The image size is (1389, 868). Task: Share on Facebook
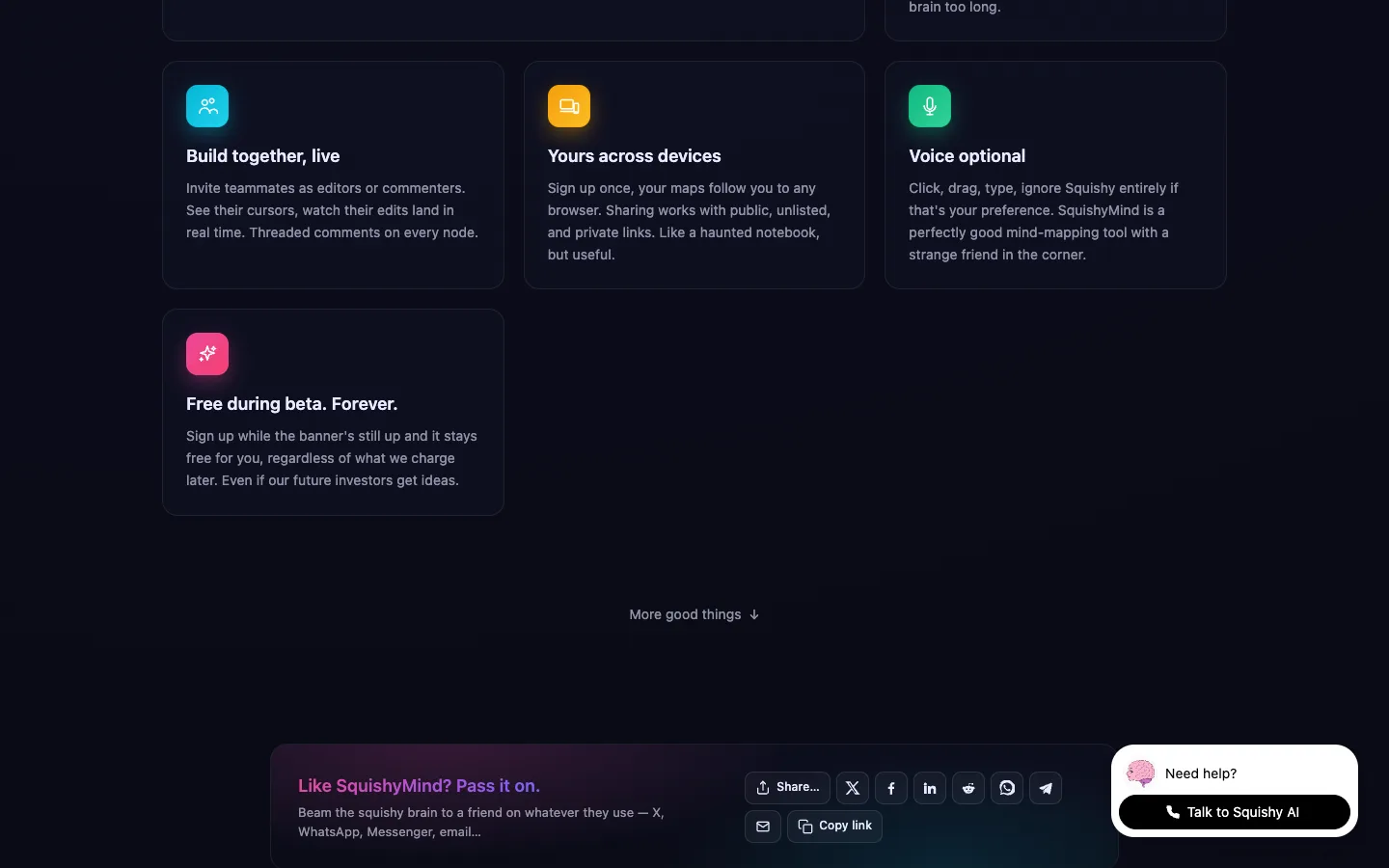pos(891,788)
